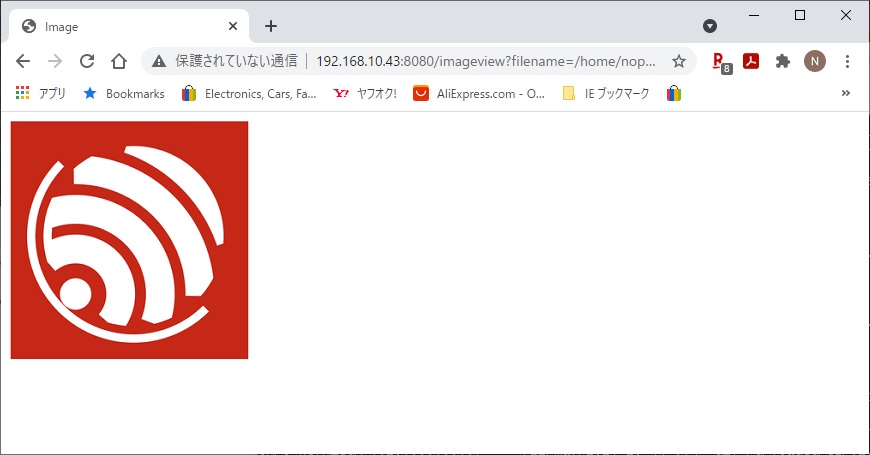Show hidden bookmarks with the chevron

click(846, 93)
